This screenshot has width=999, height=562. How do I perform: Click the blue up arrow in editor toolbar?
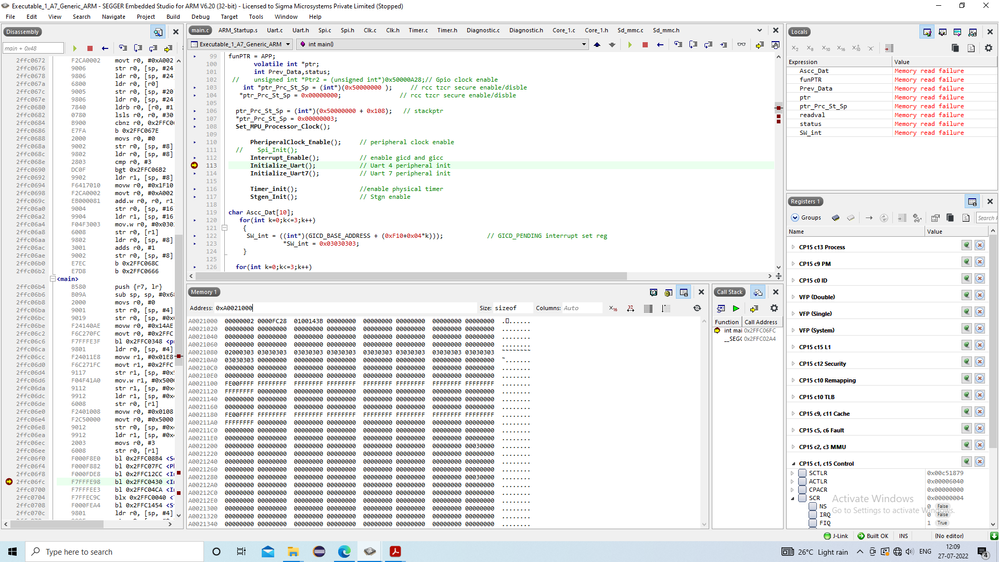(x=597, y=45)
